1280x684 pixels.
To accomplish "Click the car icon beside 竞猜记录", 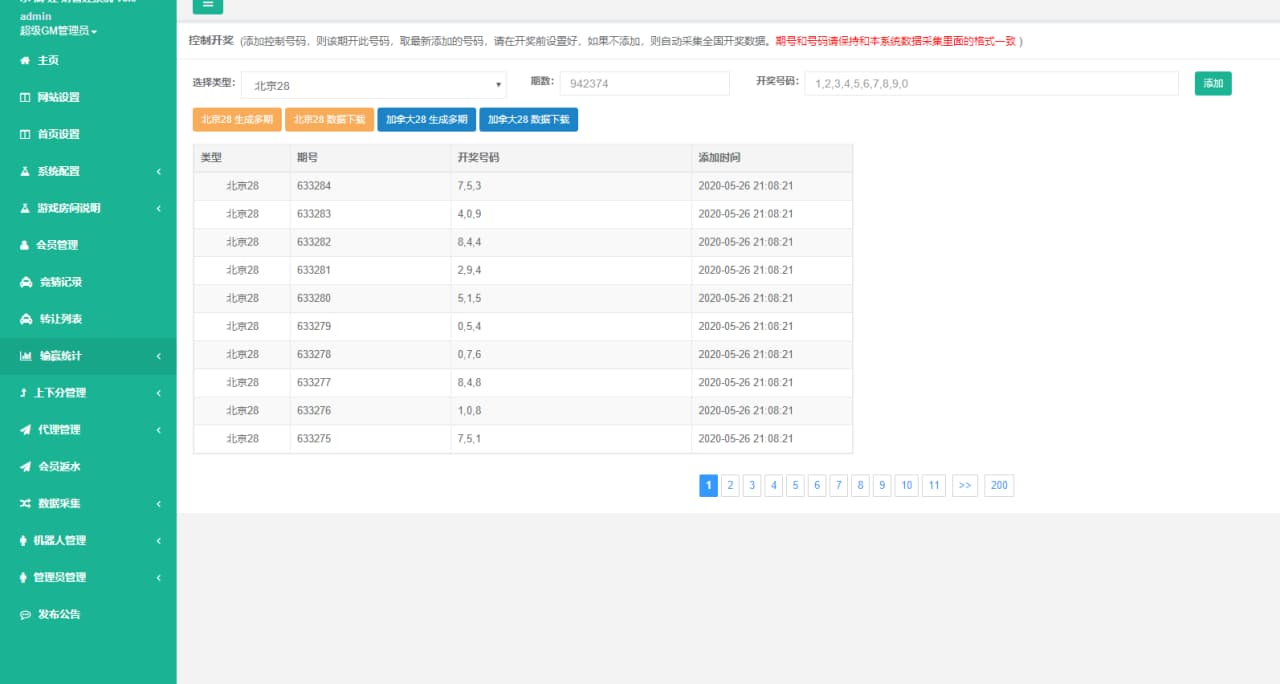I will (x=26, y=282).
